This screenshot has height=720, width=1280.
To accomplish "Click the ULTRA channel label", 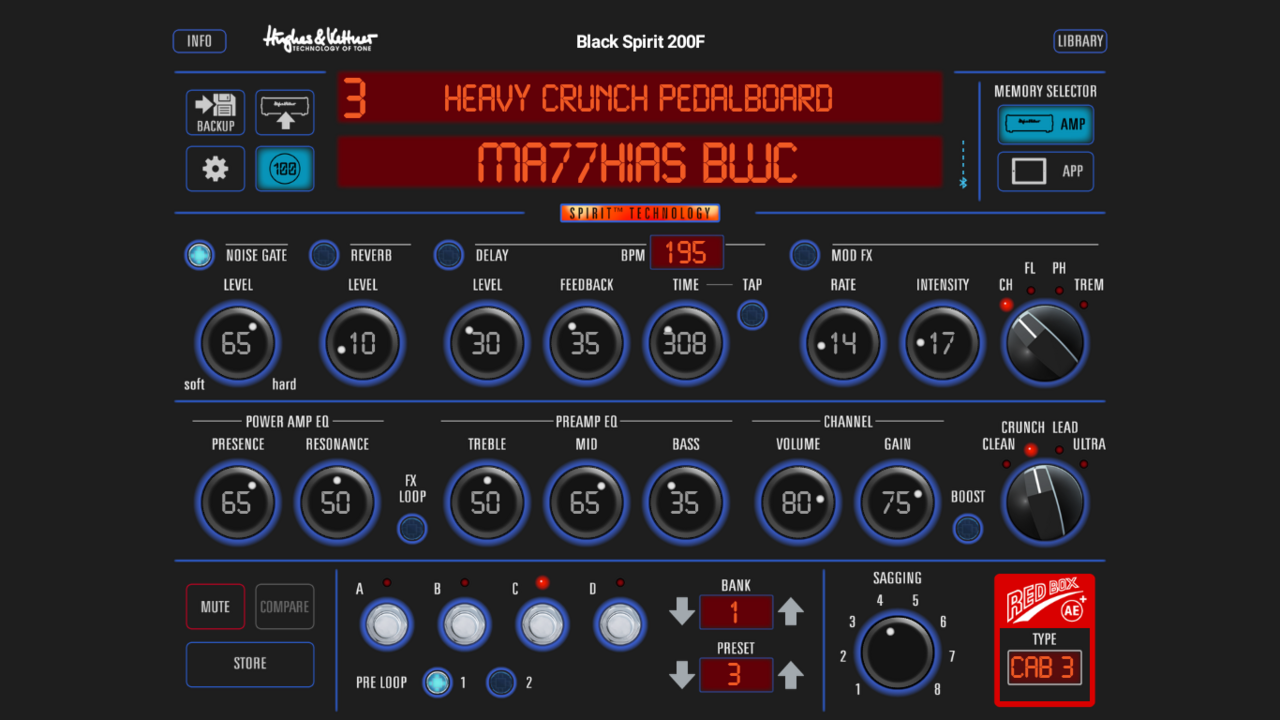I will (x=1089, y=444).
